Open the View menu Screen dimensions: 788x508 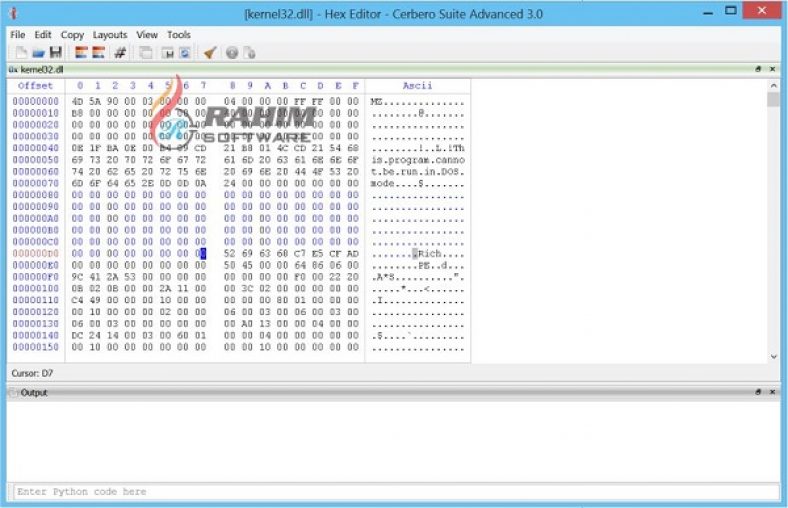[147, 35]
